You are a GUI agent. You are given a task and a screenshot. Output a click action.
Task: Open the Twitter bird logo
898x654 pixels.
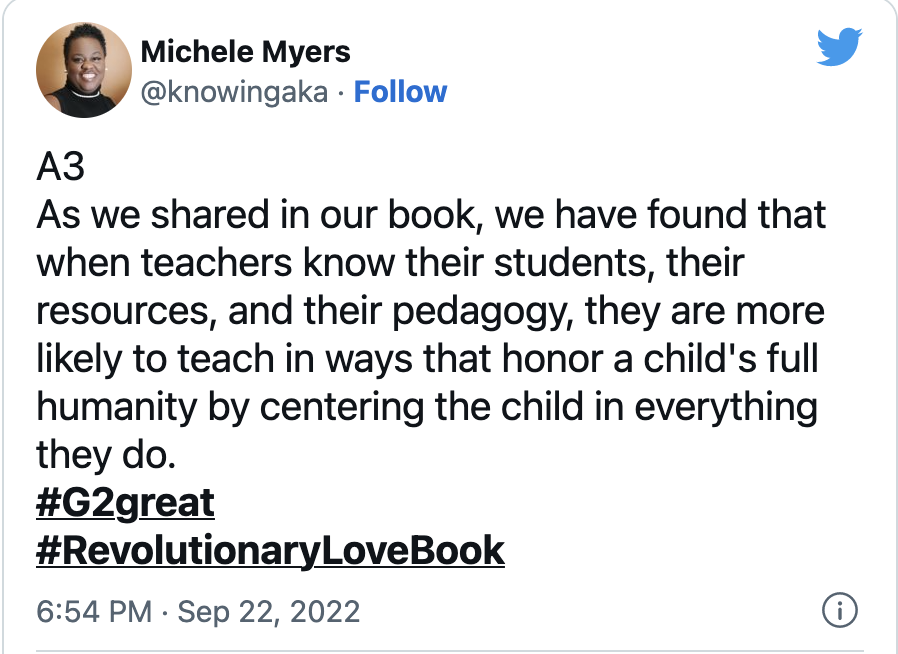(x=839, y=46)
